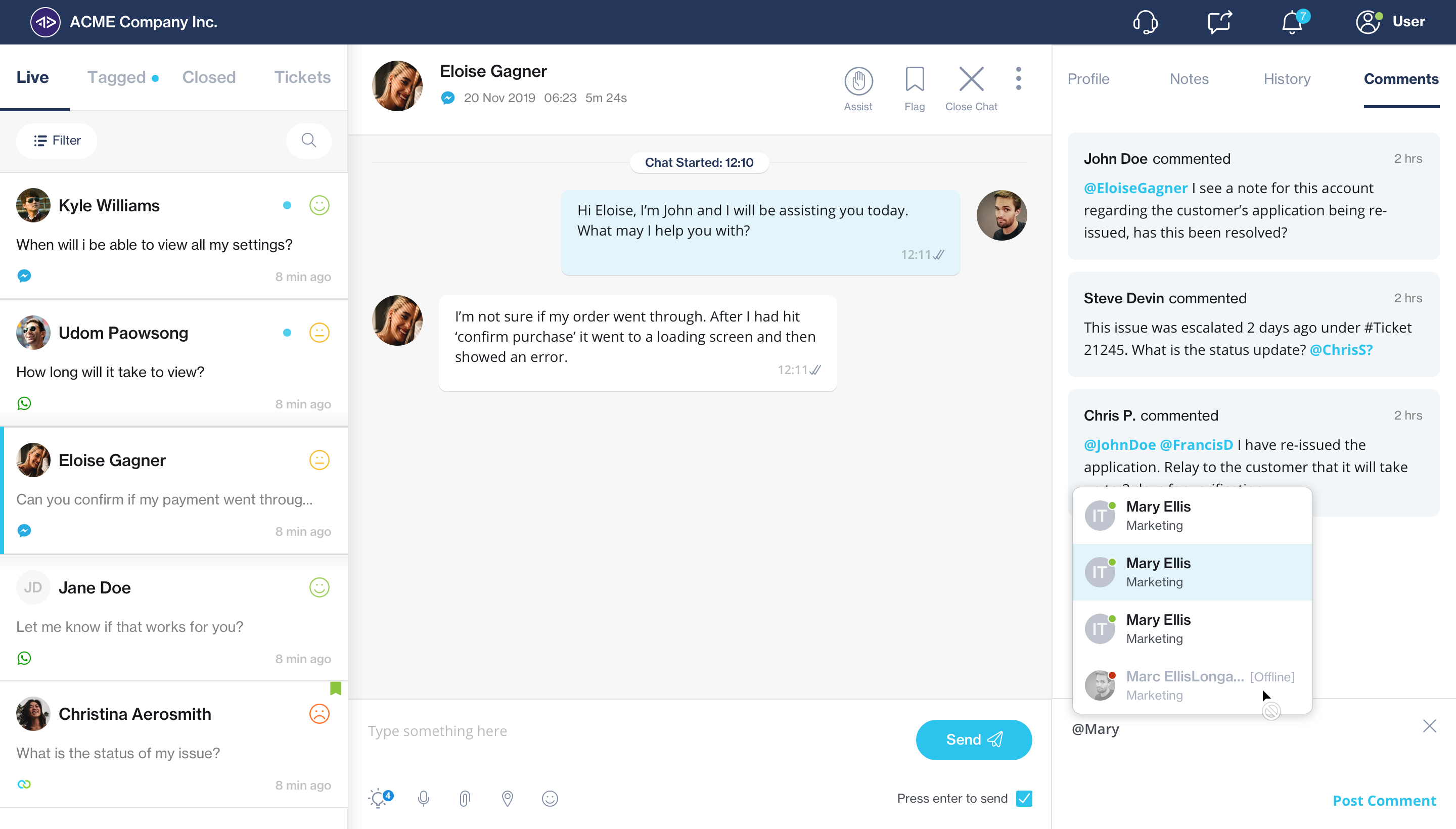1456x829 pixels.
Task: Switch to the Tagged tab
Action: pyautogui.click(x=117, y=77)
